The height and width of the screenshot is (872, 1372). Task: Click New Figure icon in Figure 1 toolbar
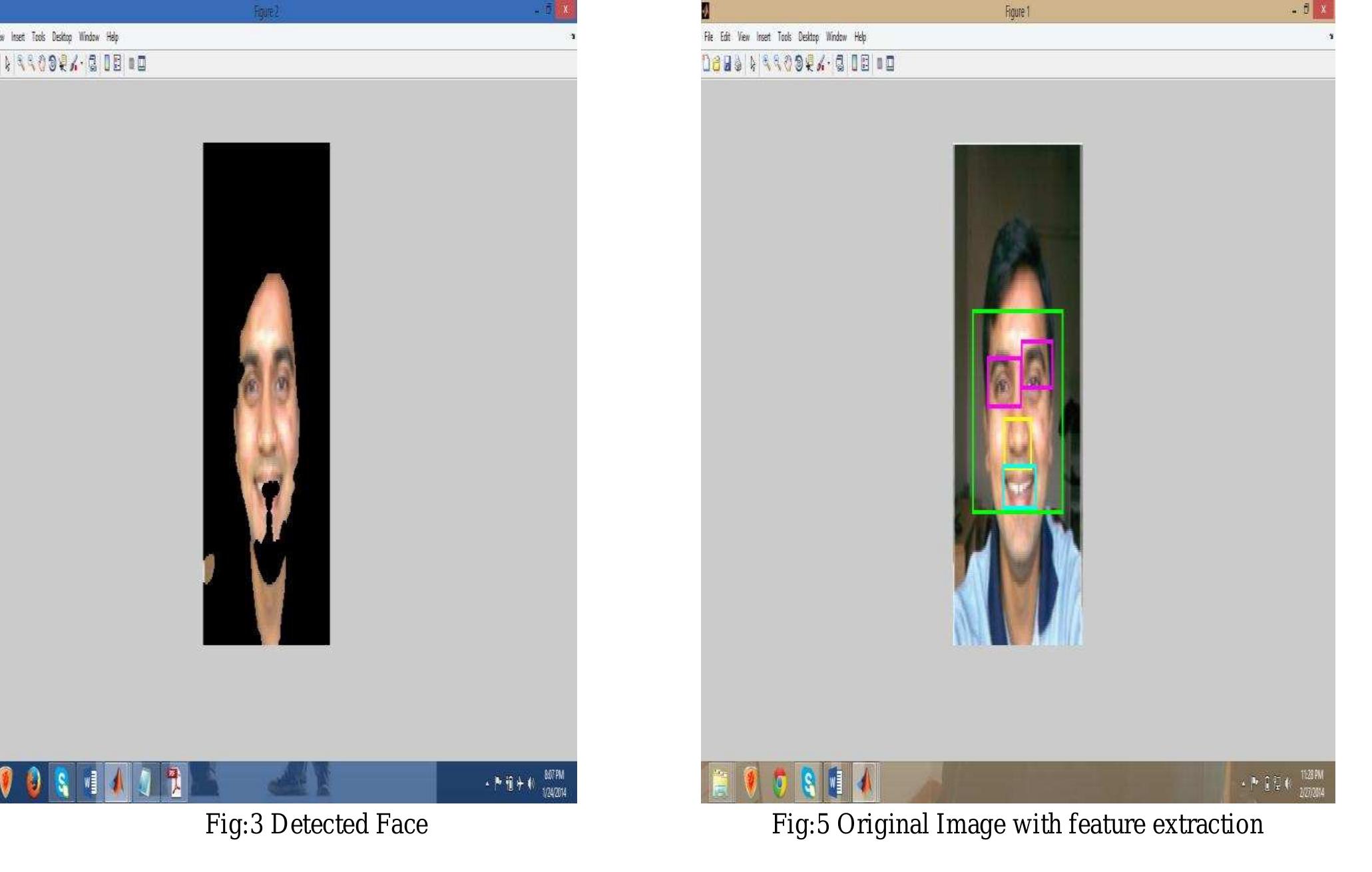pos(706,63)
